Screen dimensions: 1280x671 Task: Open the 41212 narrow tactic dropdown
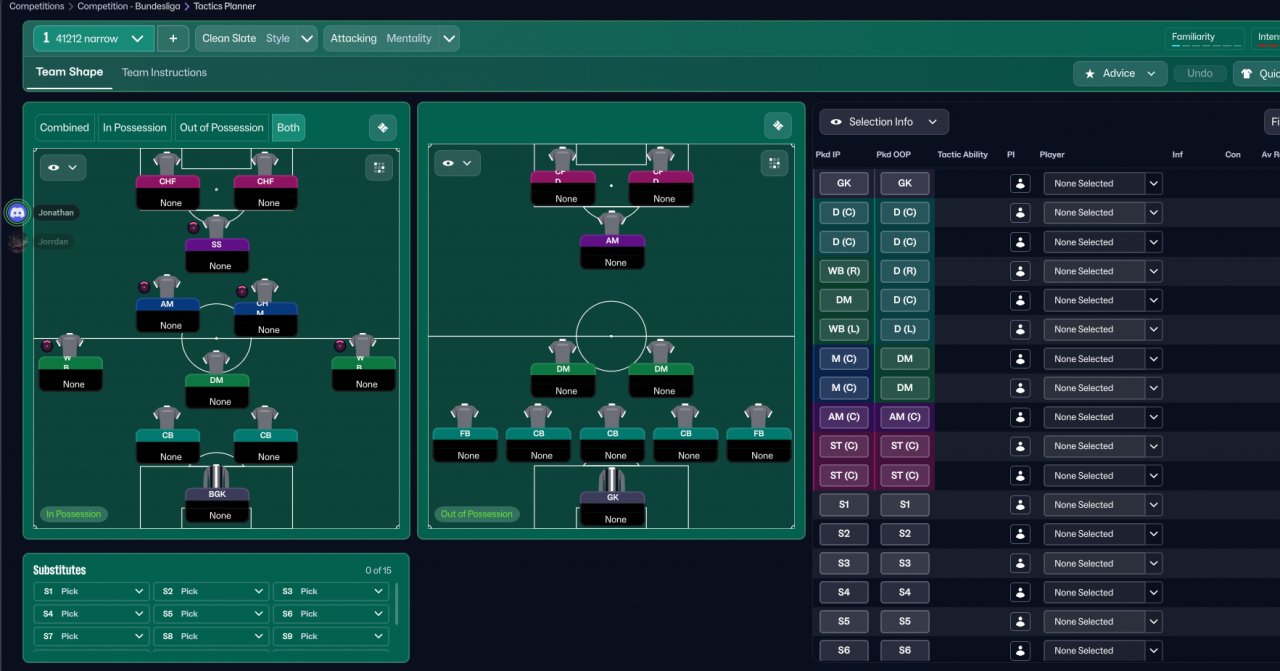[x=93, y=38]
